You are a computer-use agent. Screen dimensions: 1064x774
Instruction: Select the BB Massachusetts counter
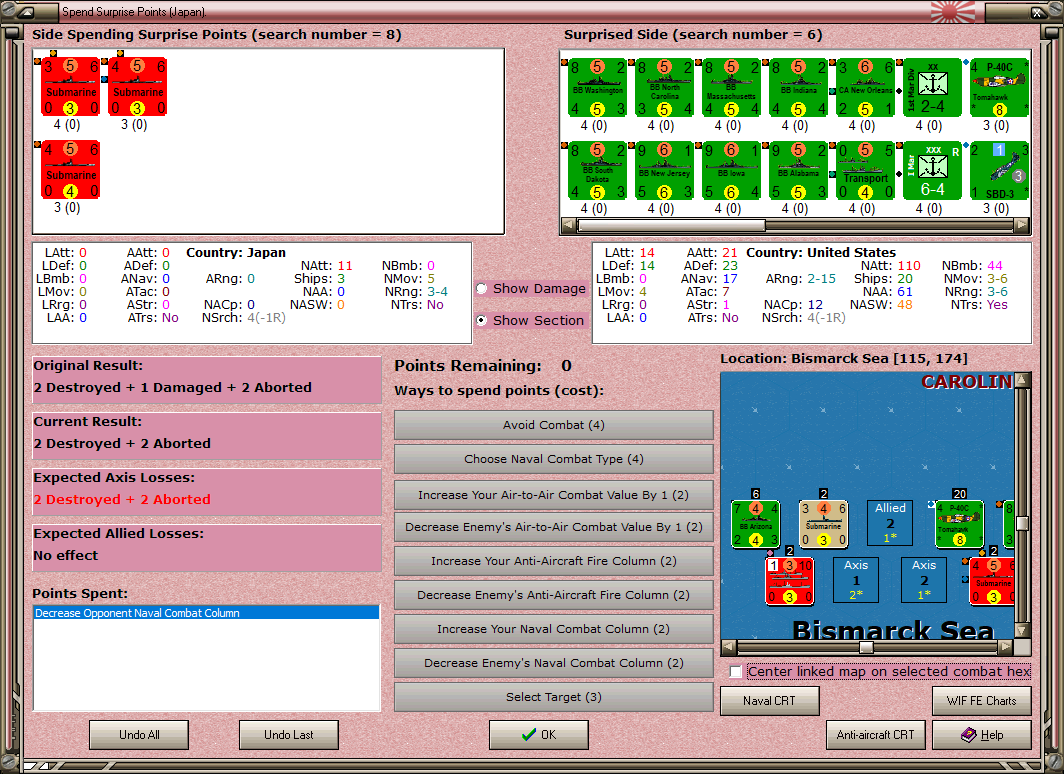[732, 88]
